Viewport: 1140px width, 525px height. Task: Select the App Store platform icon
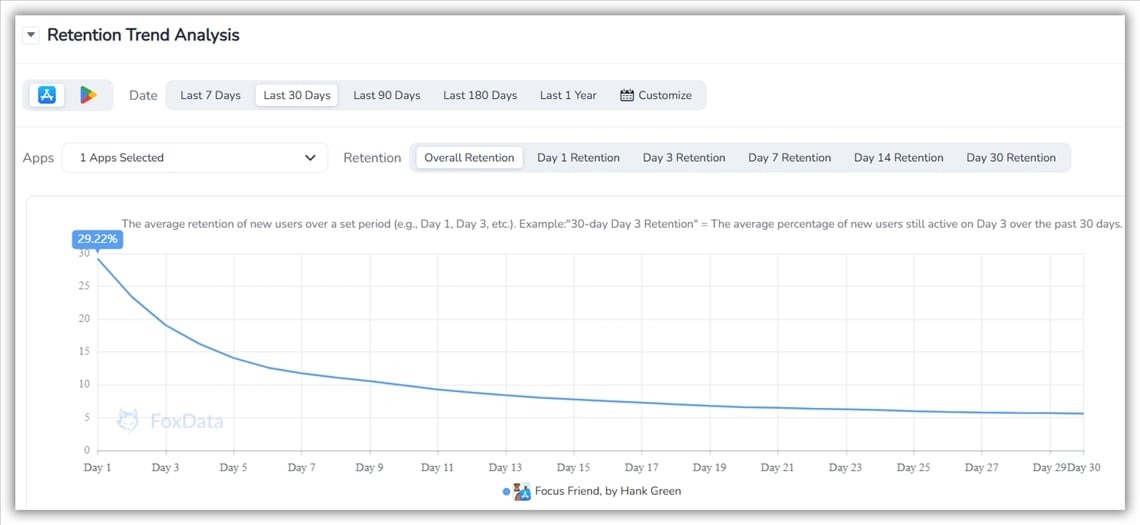tap(46, 95)
